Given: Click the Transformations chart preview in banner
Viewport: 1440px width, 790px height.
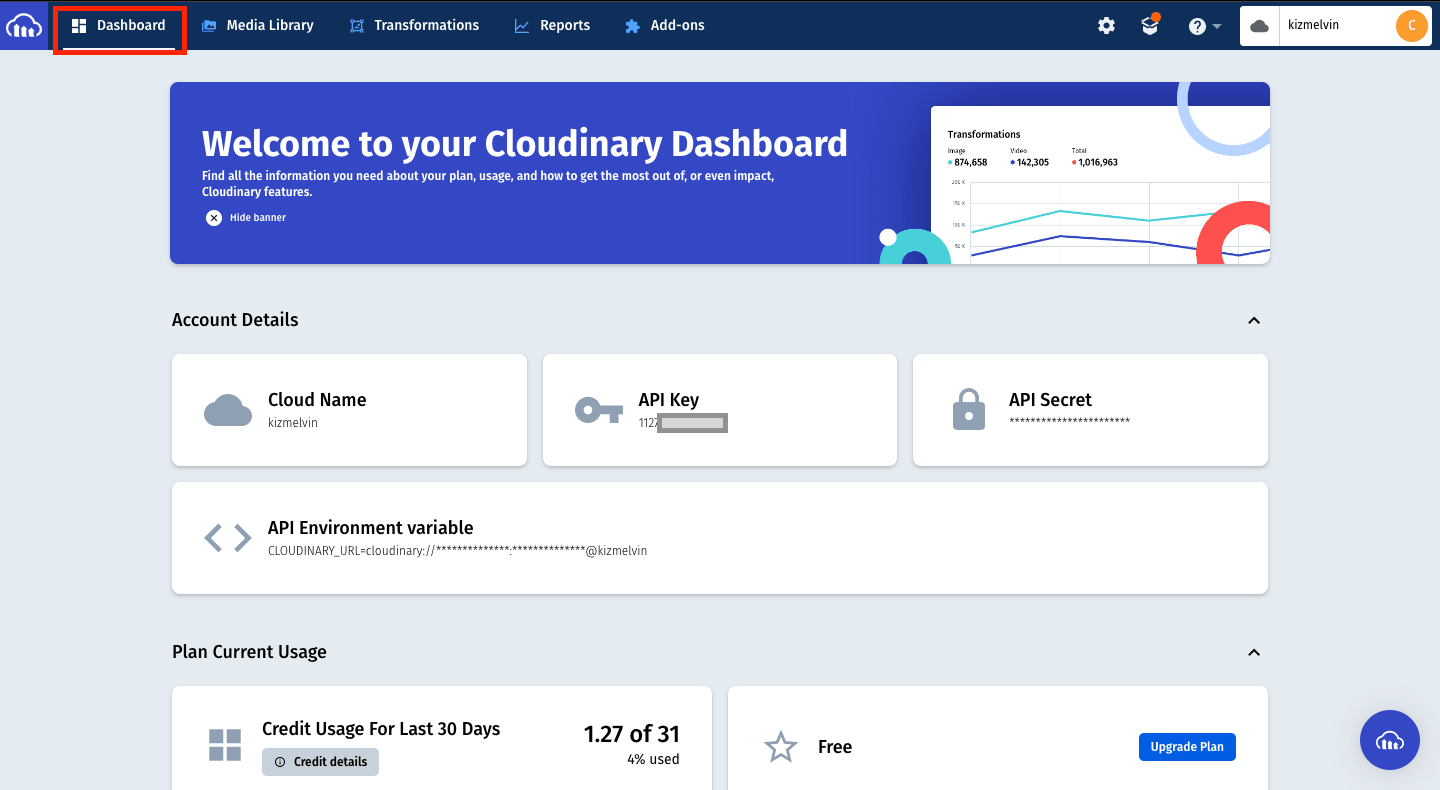Looking at the screenshot, I should (1100, 185).
